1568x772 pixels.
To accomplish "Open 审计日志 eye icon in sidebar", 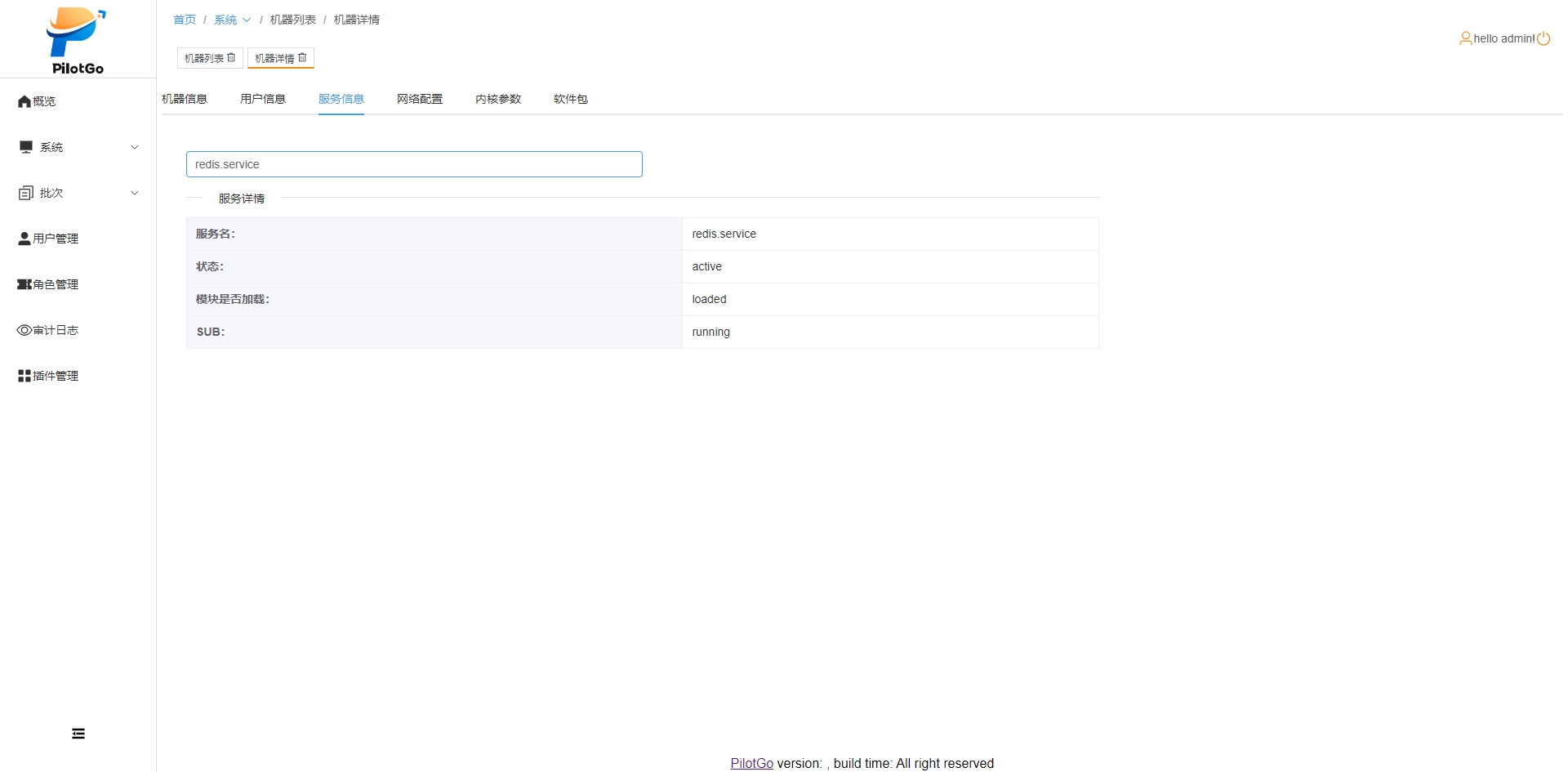I will click(24, 330).
